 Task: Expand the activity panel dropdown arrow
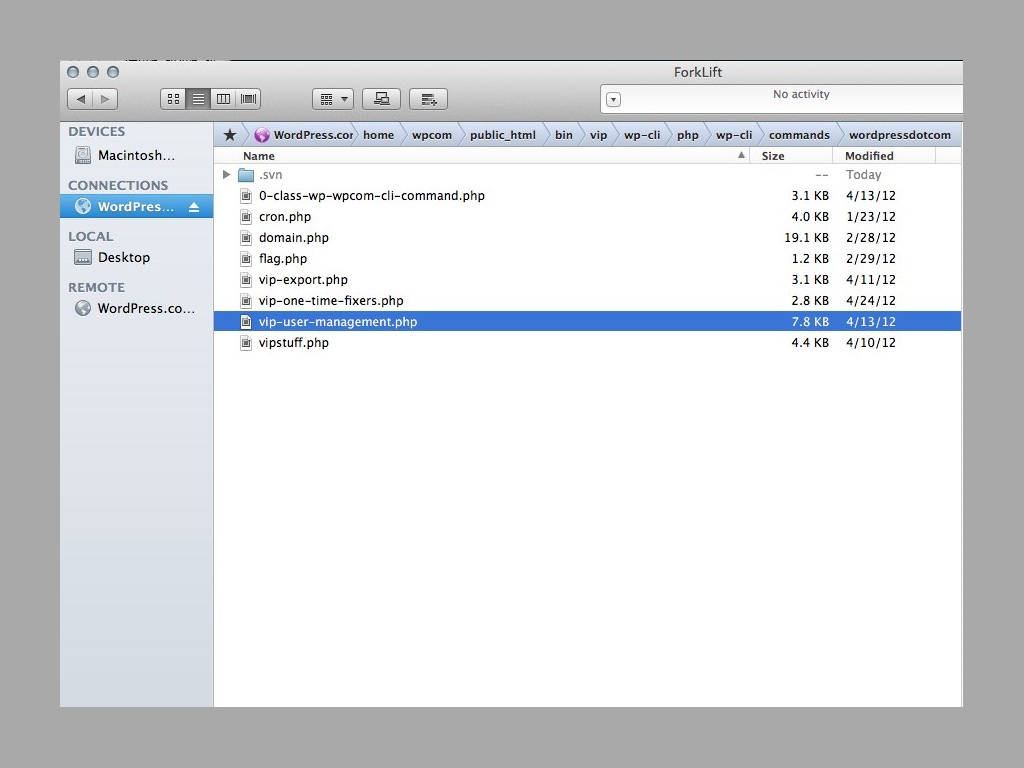[613, 100]
